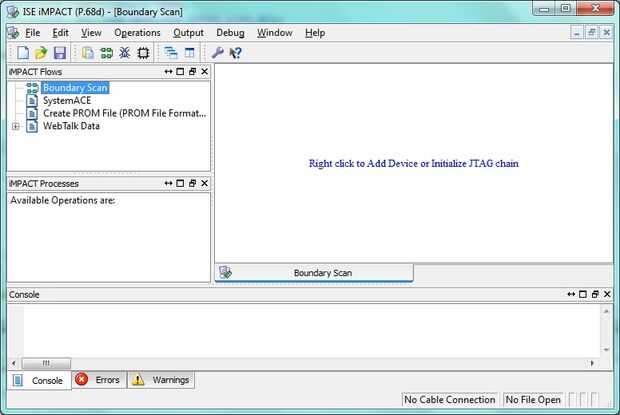Click the tile windows toolbar icon
This screenshot has width=620, height=415.
click(x=189, y=53)
